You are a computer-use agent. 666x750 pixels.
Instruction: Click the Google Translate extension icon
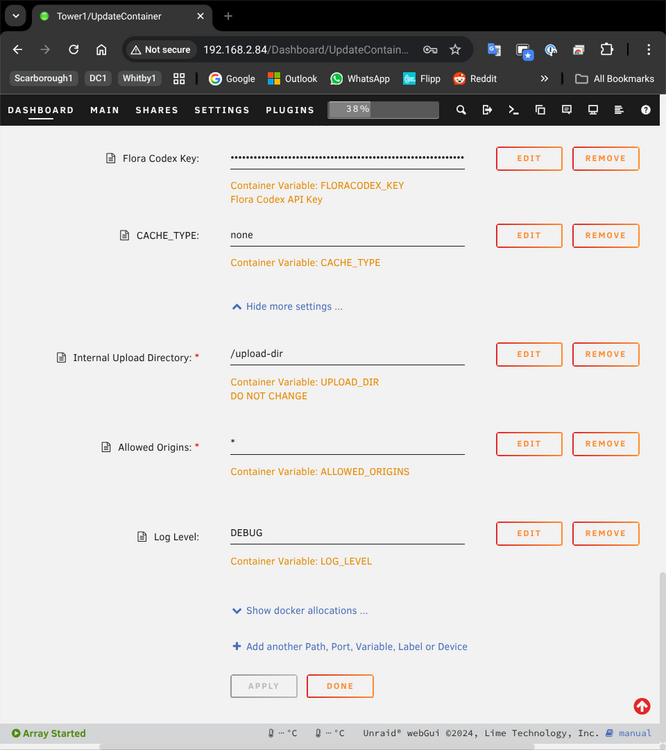[494, 49]
